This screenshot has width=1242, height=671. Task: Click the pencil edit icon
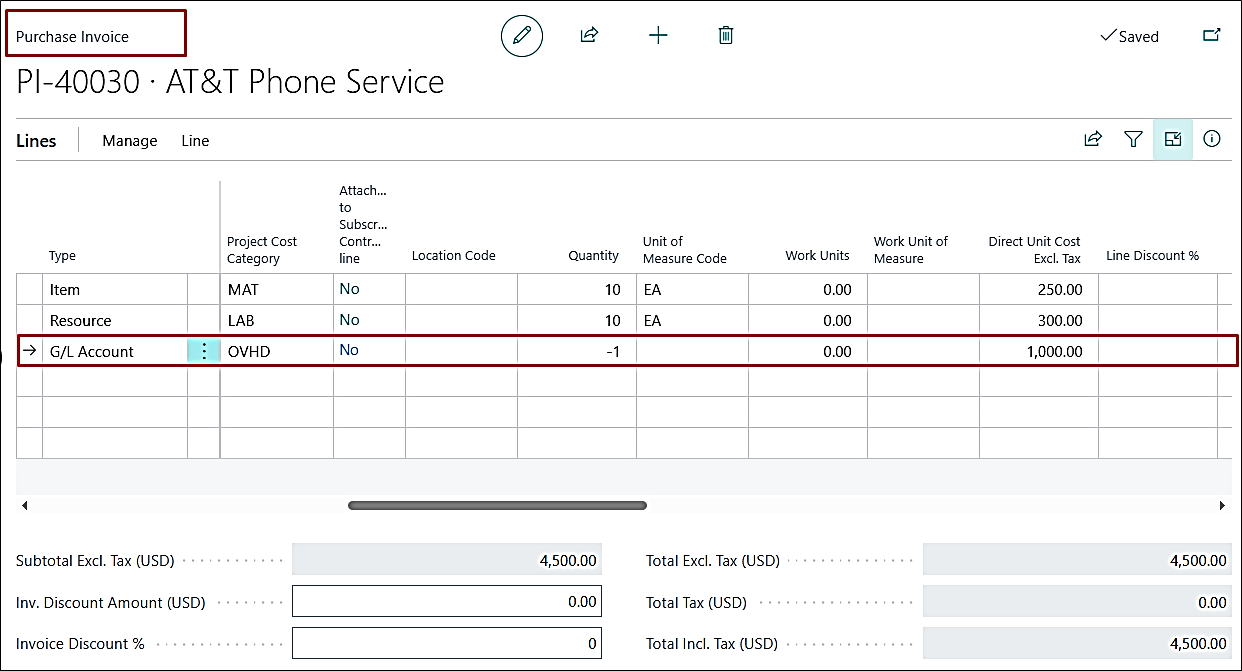point(521,36)
